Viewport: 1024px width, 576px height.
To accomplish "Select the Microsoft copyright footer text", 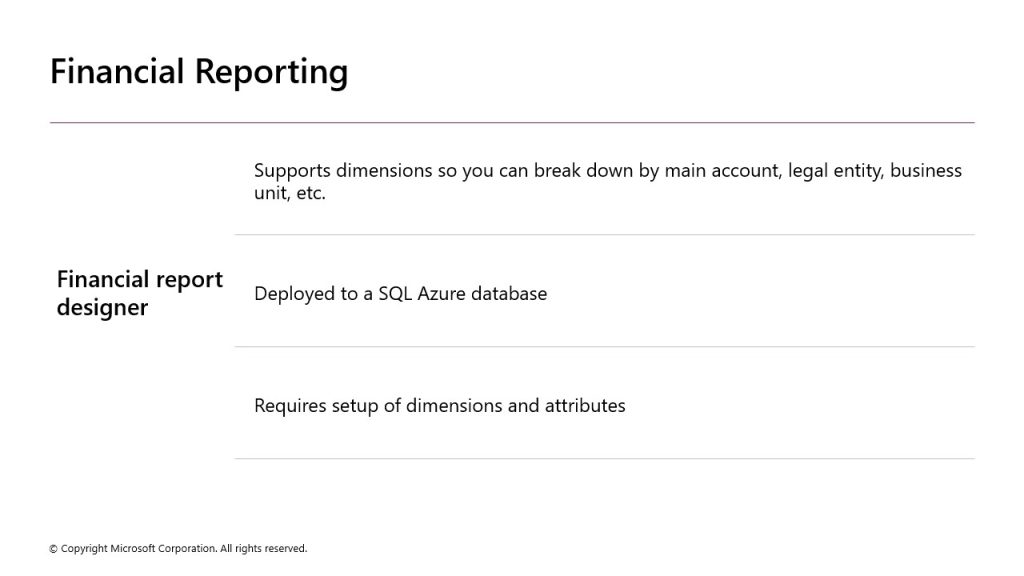I will [178, 549].
